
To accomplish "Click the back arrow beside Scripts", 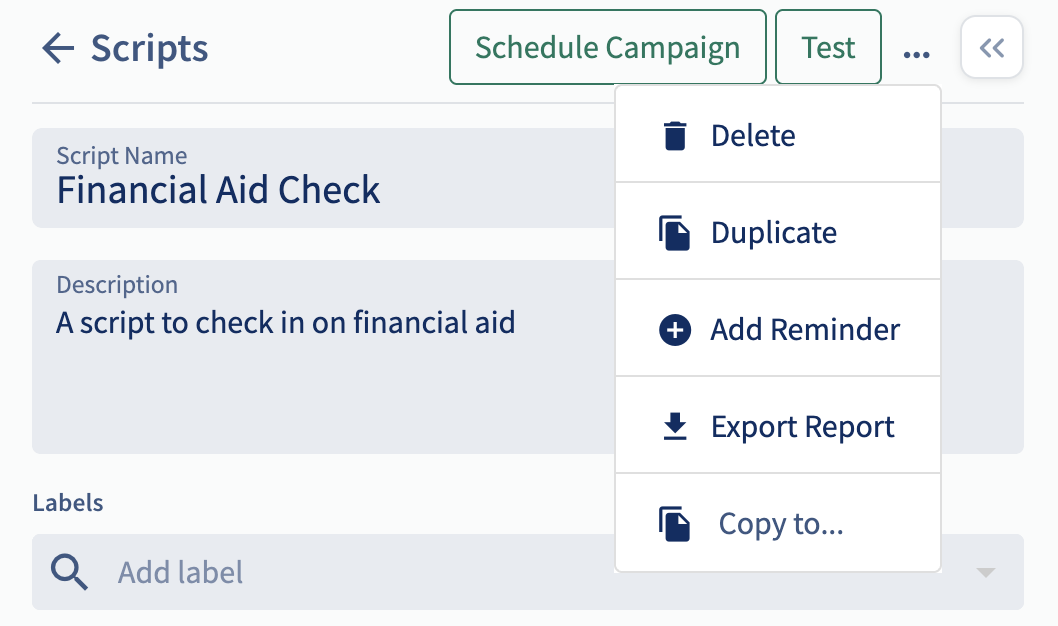I will click(58, 49).
